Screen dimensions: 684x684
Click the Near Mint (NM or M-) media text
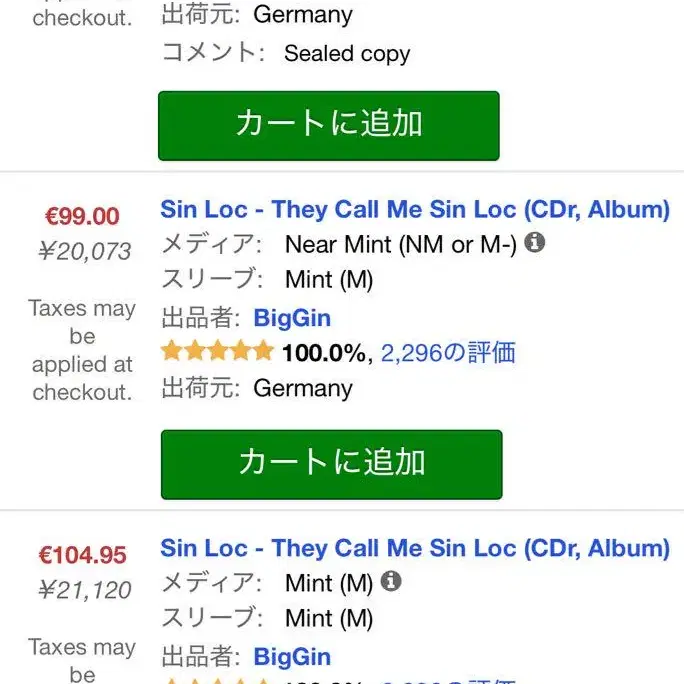(400, 244)
